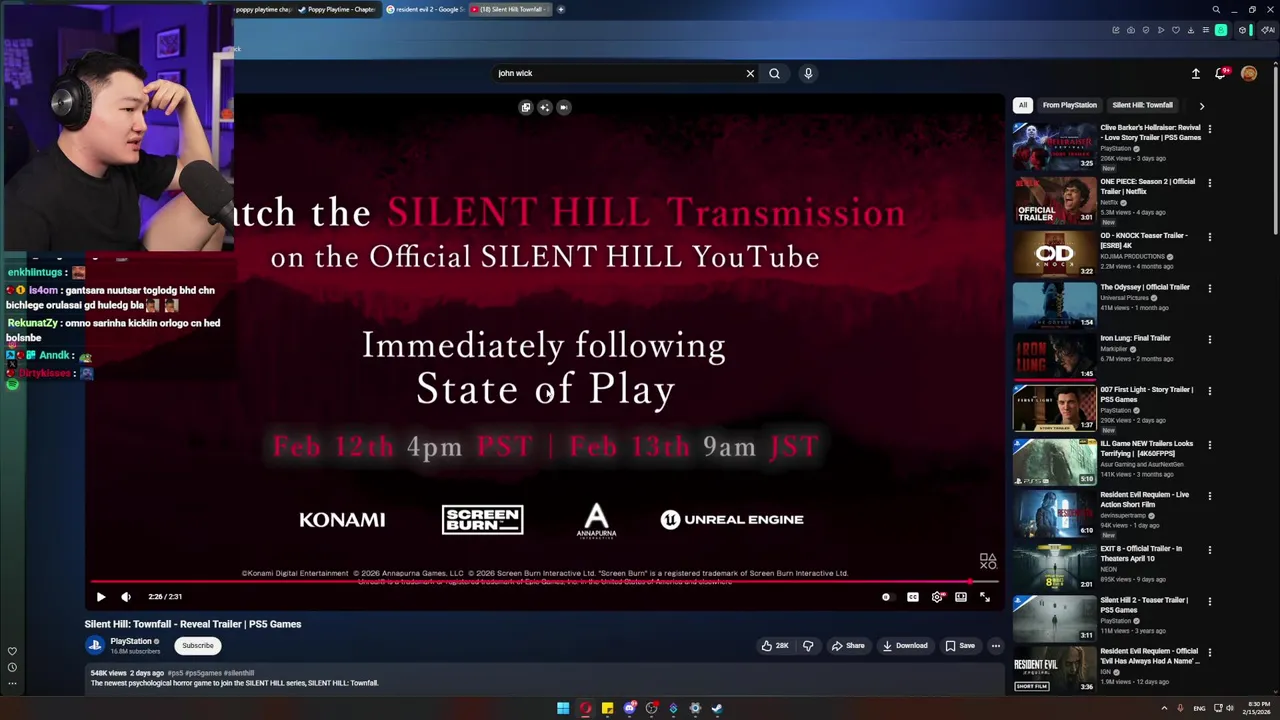1280x720 pixels.
Task: Open options menu for ILL Game trailers video
Action: (1209, 445)
